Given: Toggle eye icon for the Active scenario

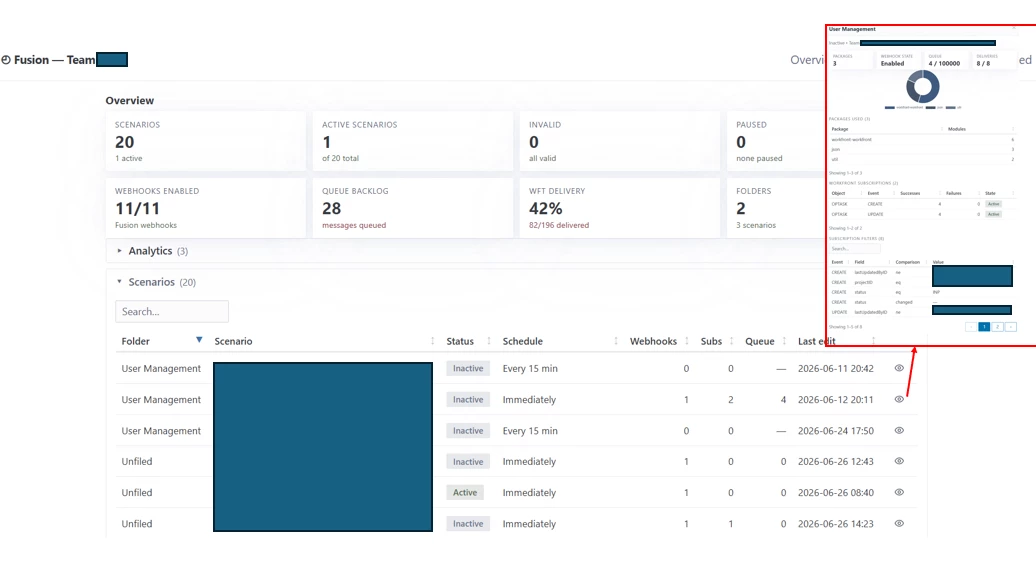Looking at the screenshot, I should pos(899,492).
